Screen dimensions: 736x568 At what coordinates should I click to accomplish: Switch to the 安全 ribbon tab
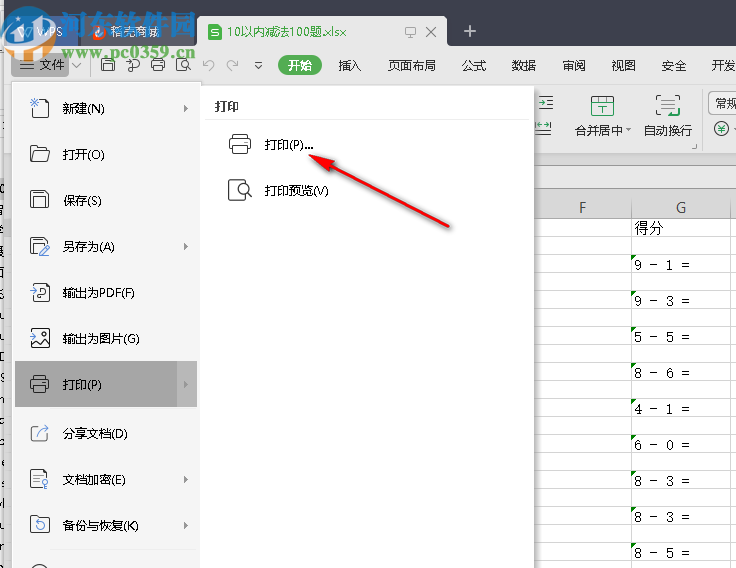[x=674, y=65]
